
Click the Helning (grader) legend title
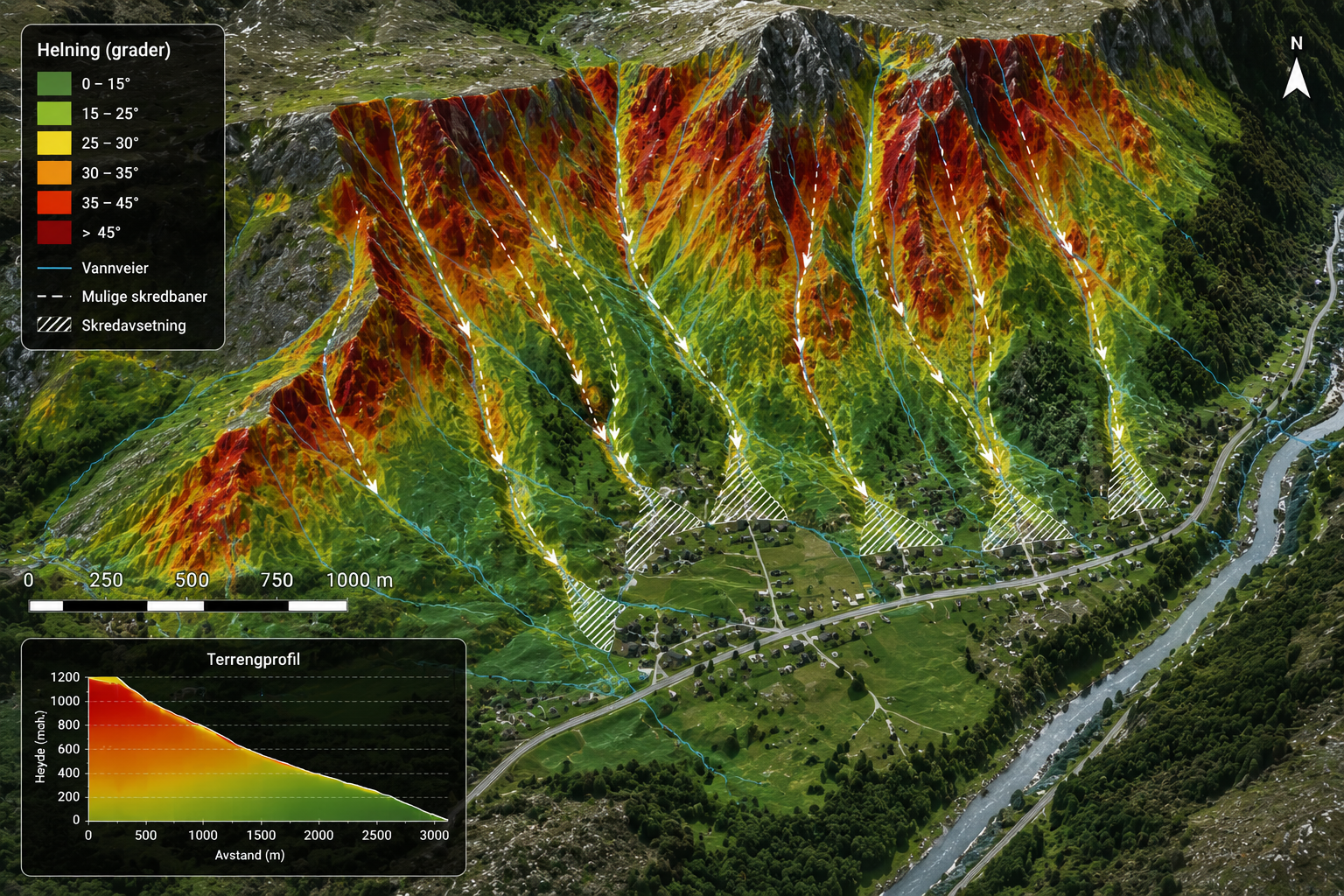pyautogui.click(x=103, y=50)
